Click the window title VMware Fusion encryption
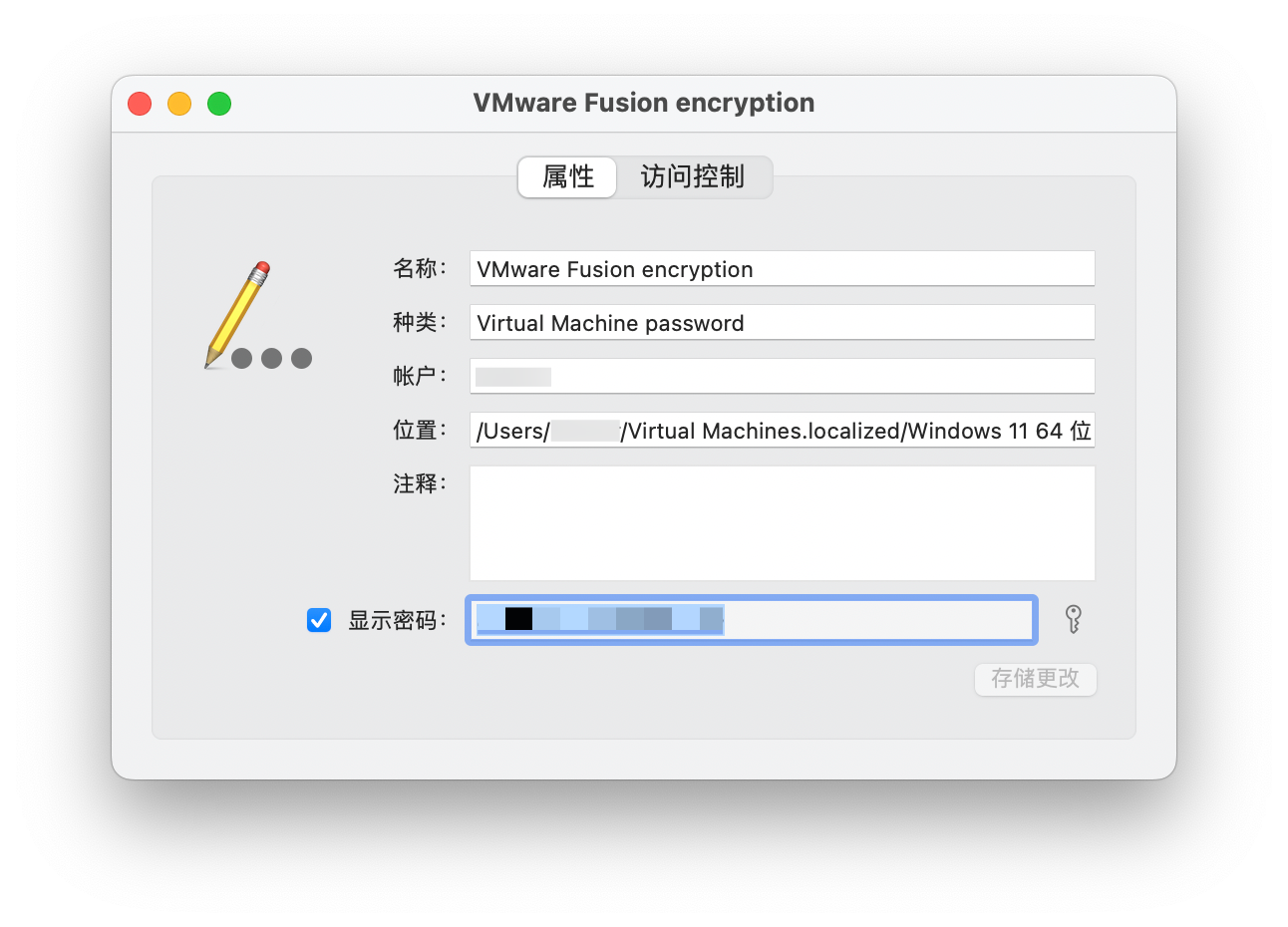The width and height of the screenshot is (1288, 927). (643, 104)
